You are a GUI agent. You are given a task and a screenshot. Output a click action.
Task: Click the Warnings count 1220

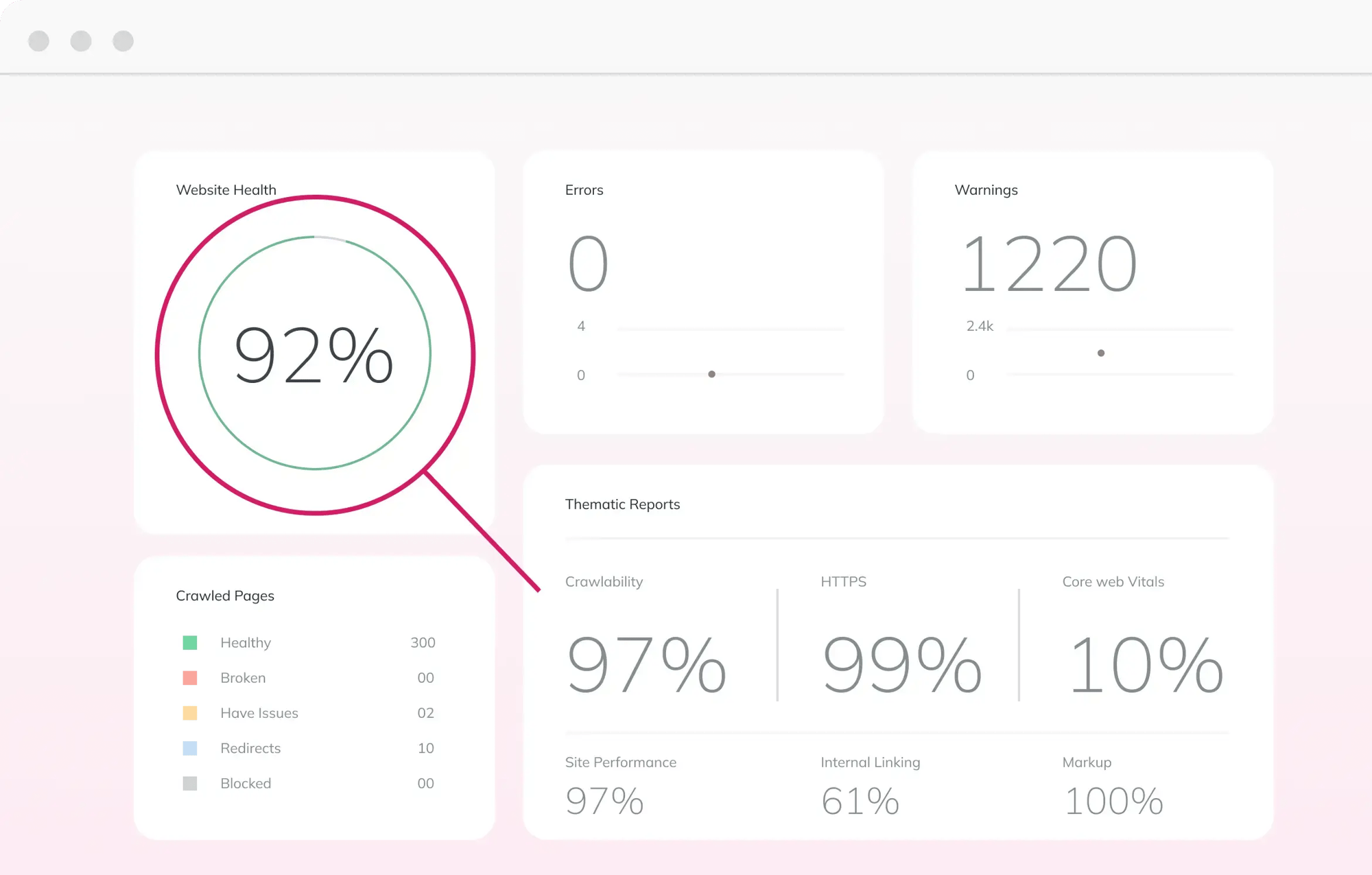click(x=1048, y=264)
